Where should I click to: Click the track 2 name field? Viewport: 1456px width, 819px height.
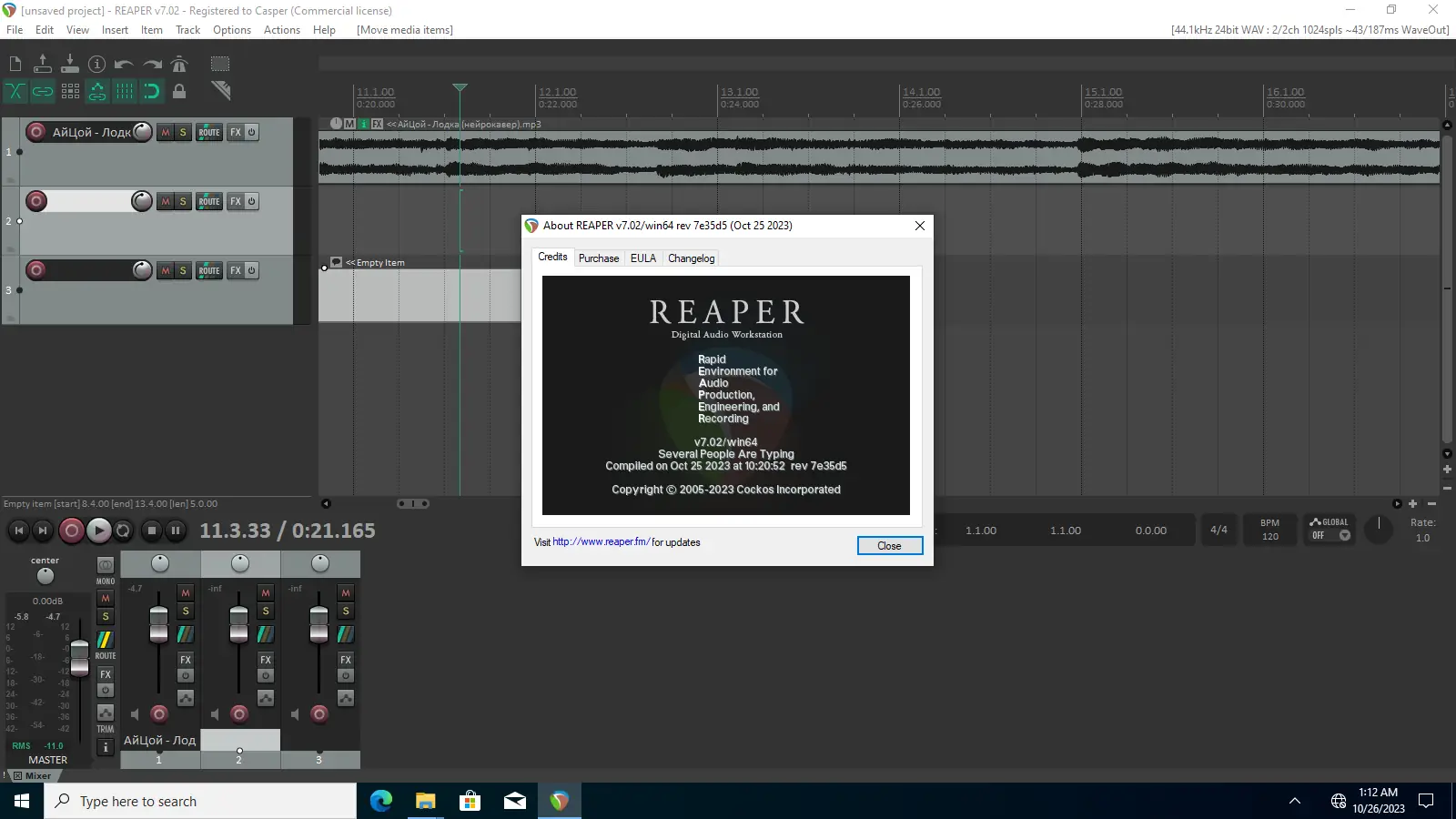(90, 201)
